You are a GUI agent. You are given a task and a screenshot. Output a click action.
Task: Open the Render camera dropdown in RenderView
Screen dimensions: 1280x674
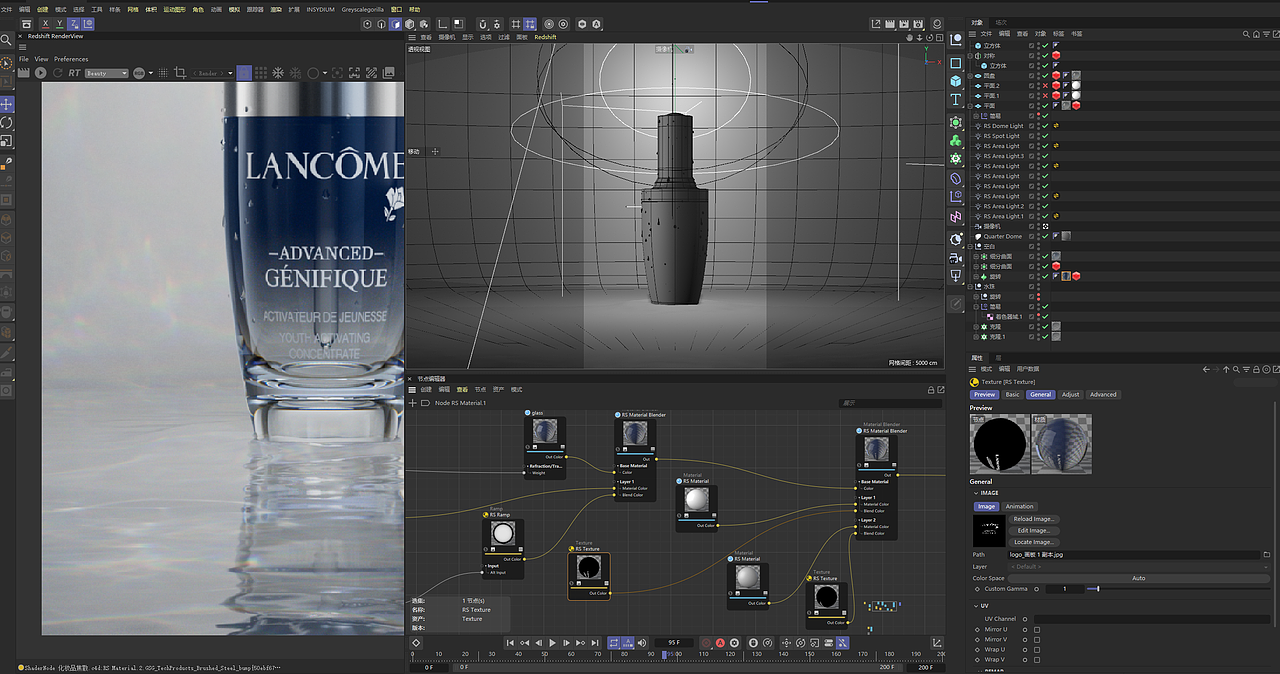click(x=212, y=73)
